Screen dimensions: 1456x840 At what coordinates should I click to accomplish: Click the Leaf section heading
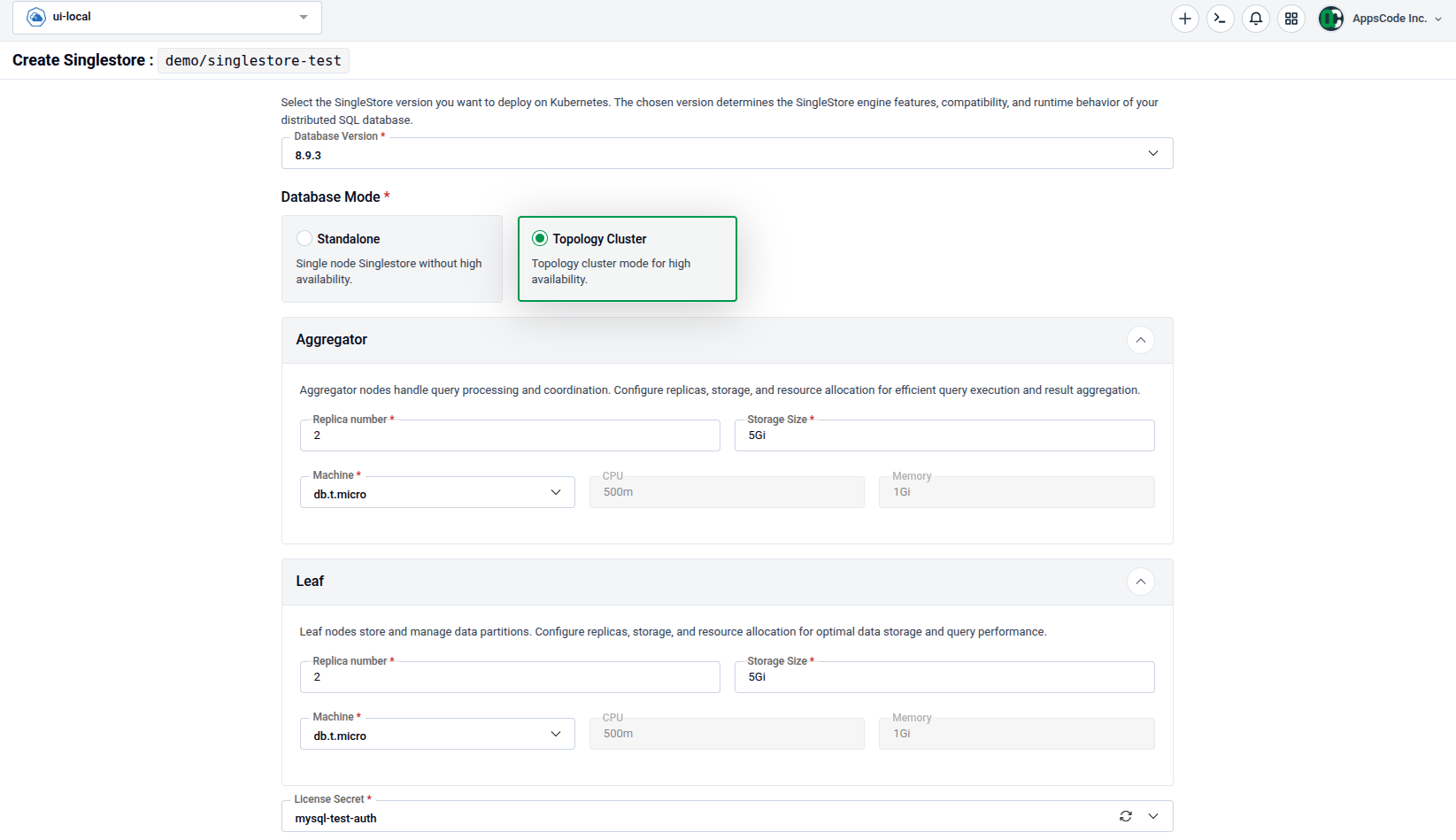(310, 582)
